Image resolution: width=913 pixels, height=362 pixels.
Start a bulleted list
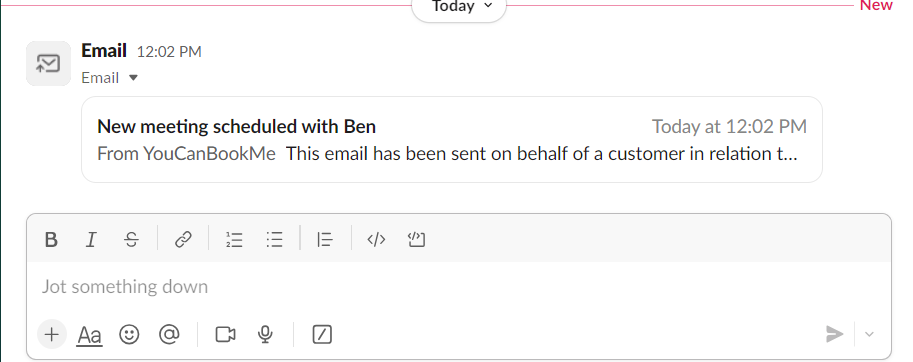pyautogui.click(x=274, y=239)
